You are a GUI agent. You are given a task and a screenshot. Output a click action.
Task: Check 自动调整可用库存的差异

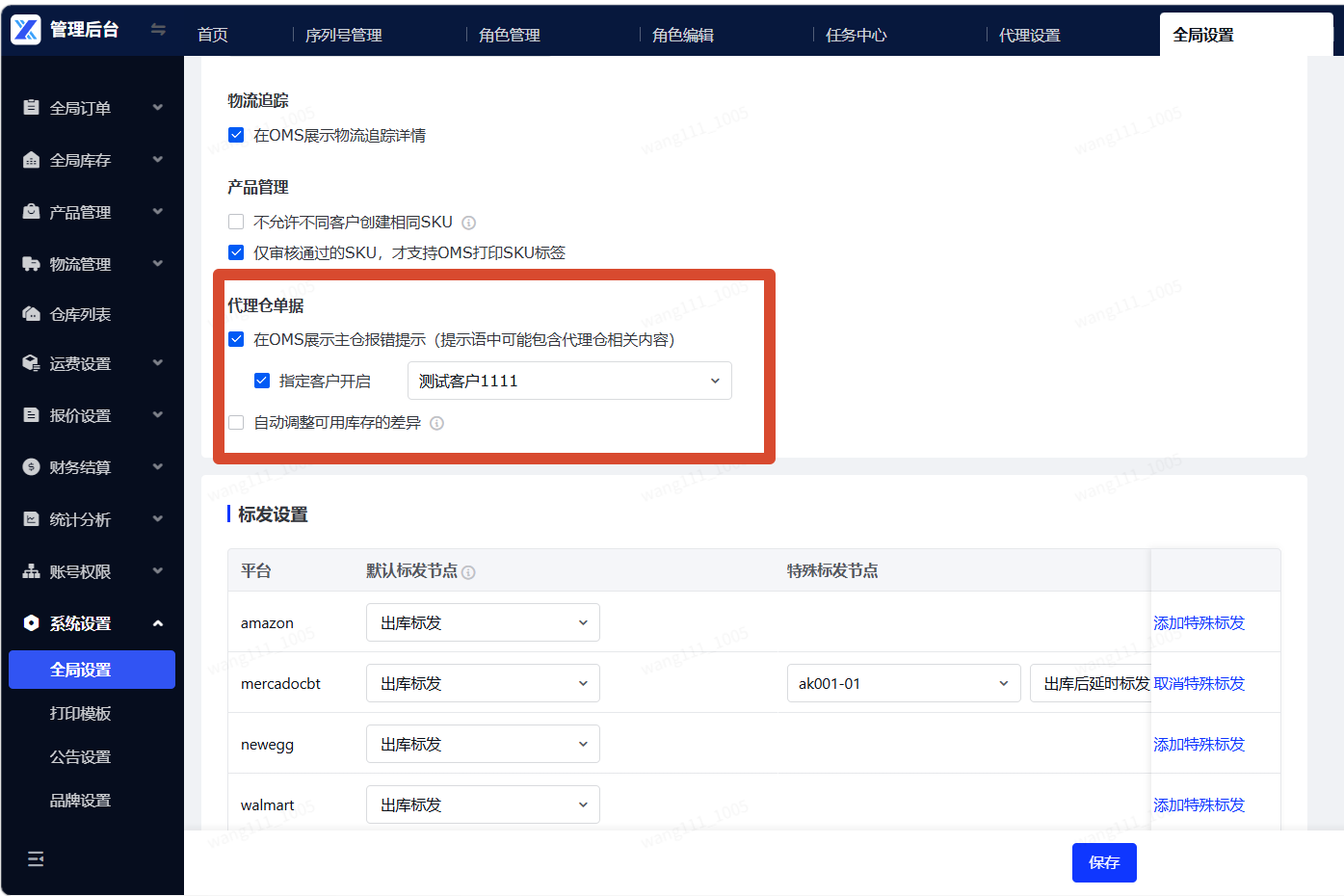pyautogui.click(x=236, y=422)
